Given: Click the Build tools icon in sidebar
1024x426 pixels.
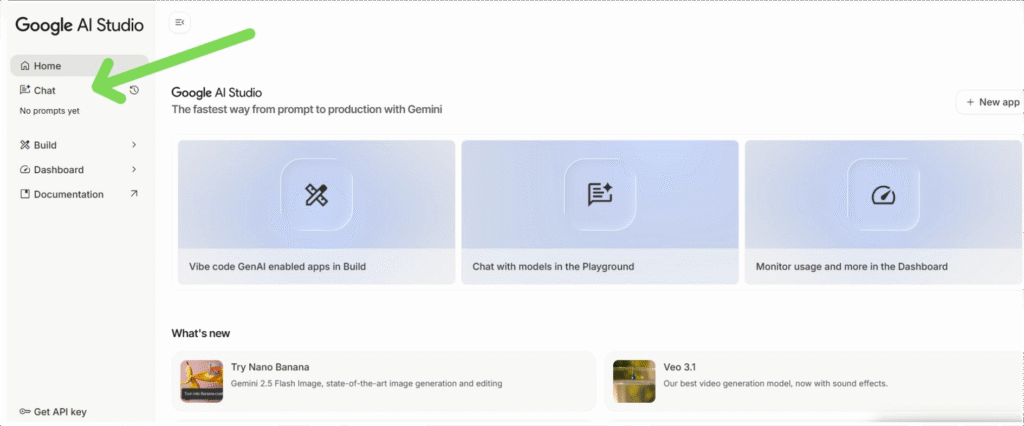Looking at the screenshot, I should pos(25,145).
